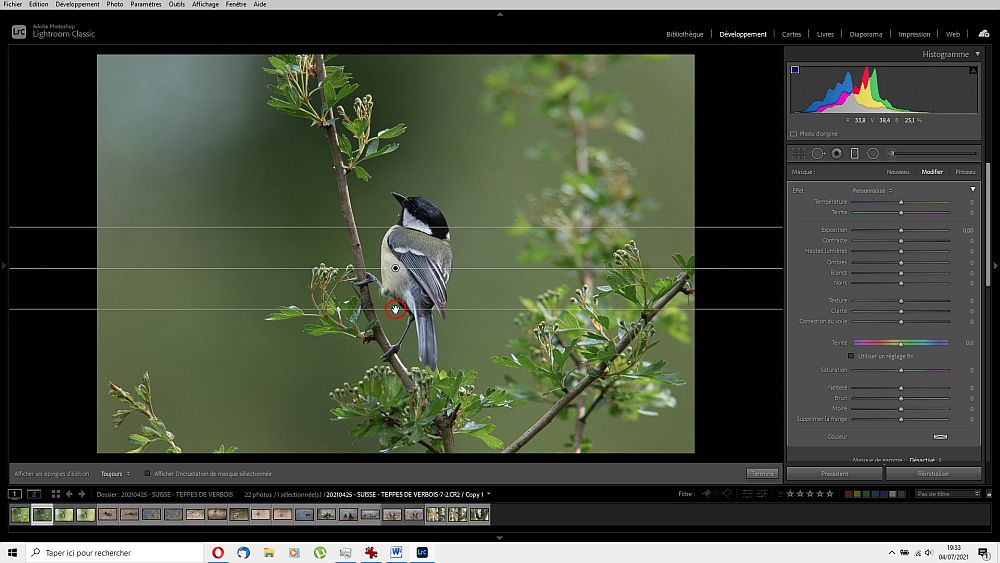Activate the Spot Removal tool
1000x563 pixels.
coord(818,153)
